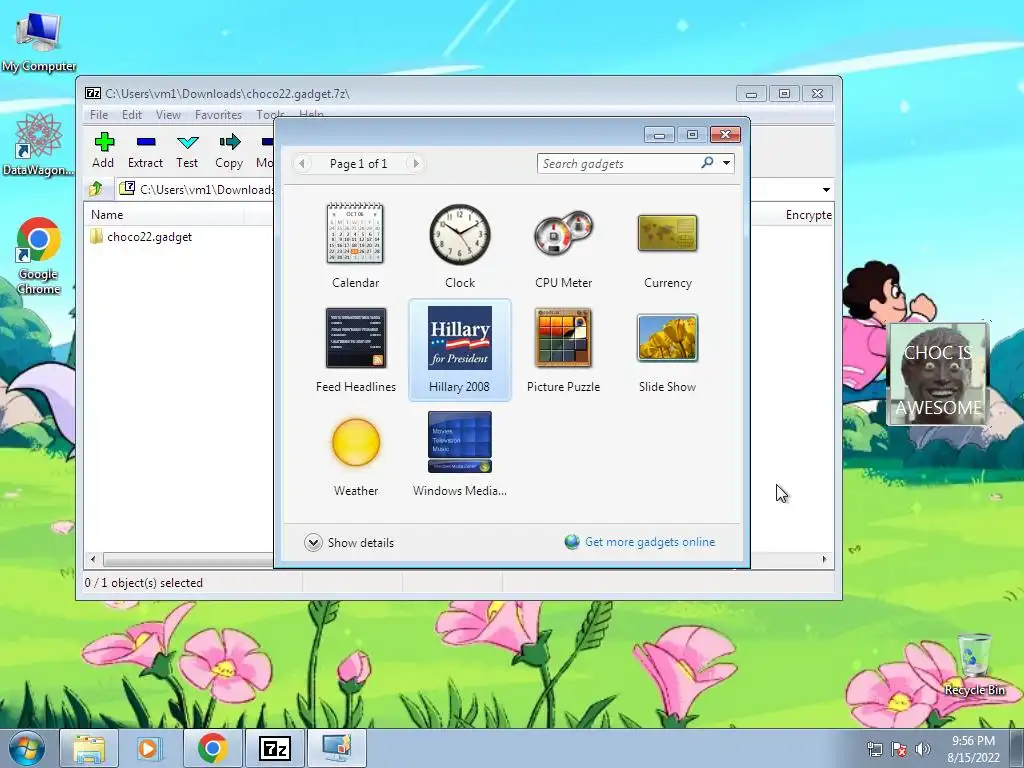
Task: Select the Hillary 2008 gadget
Action: point(460,350)
